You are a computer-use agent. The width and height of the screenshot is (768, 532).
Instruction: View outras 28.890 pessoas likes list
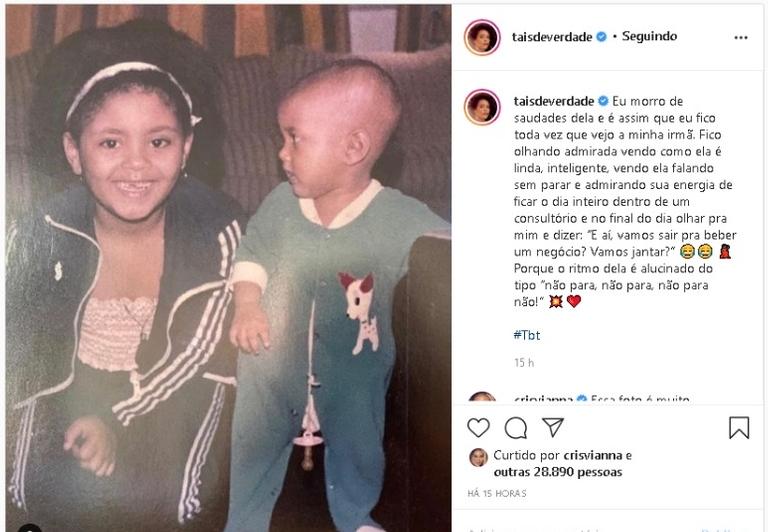558,472
